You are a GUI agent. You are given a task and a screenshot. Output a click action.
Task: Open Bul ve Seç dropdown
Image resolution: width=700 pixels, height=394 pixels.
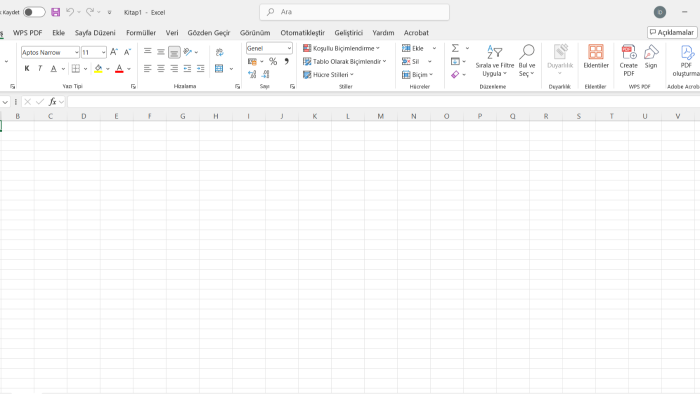(527, 60)
